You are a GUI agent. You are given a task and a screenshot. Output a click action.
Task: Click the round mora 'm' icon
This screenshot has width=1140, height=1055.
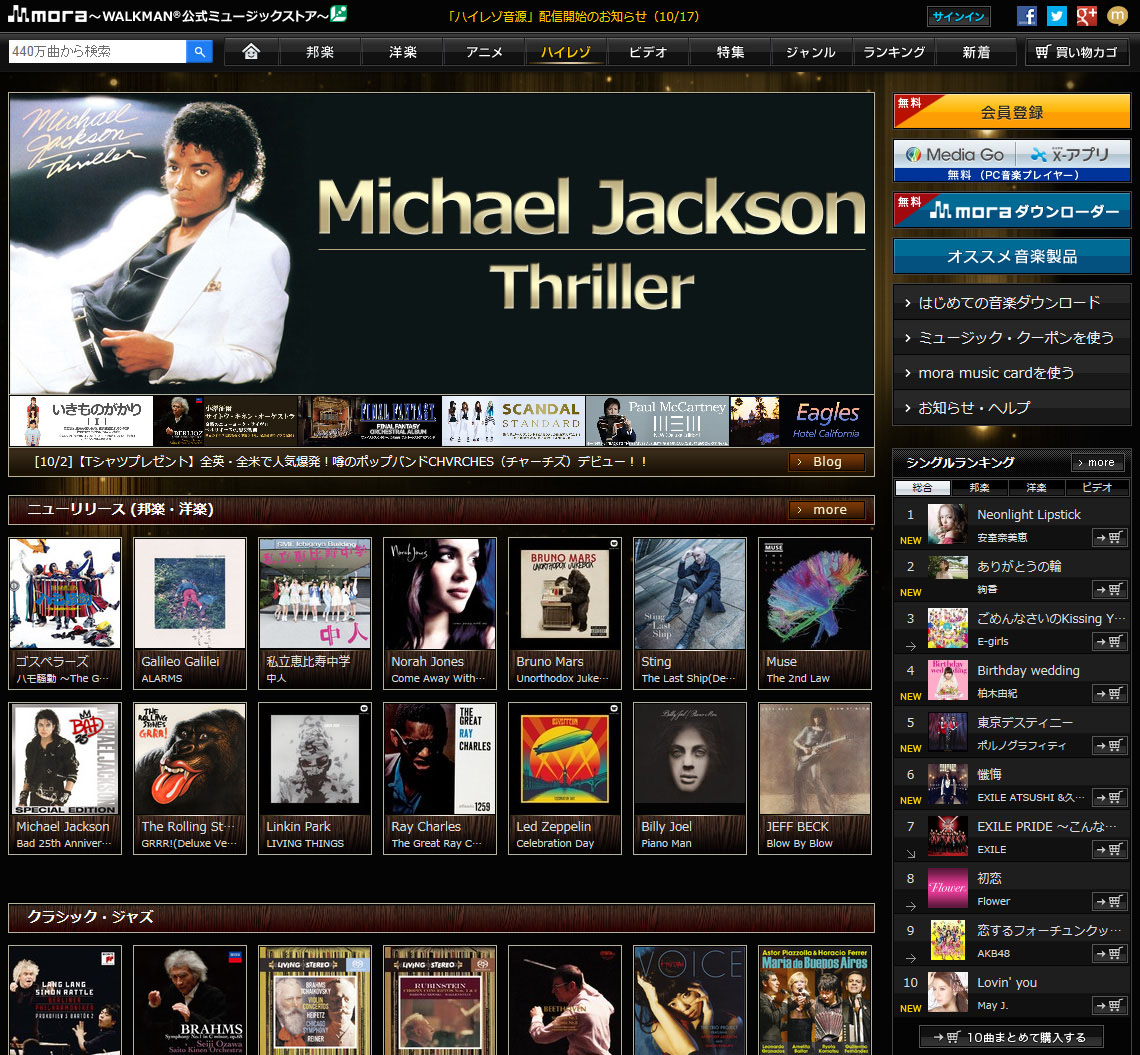click(1117, 16)
